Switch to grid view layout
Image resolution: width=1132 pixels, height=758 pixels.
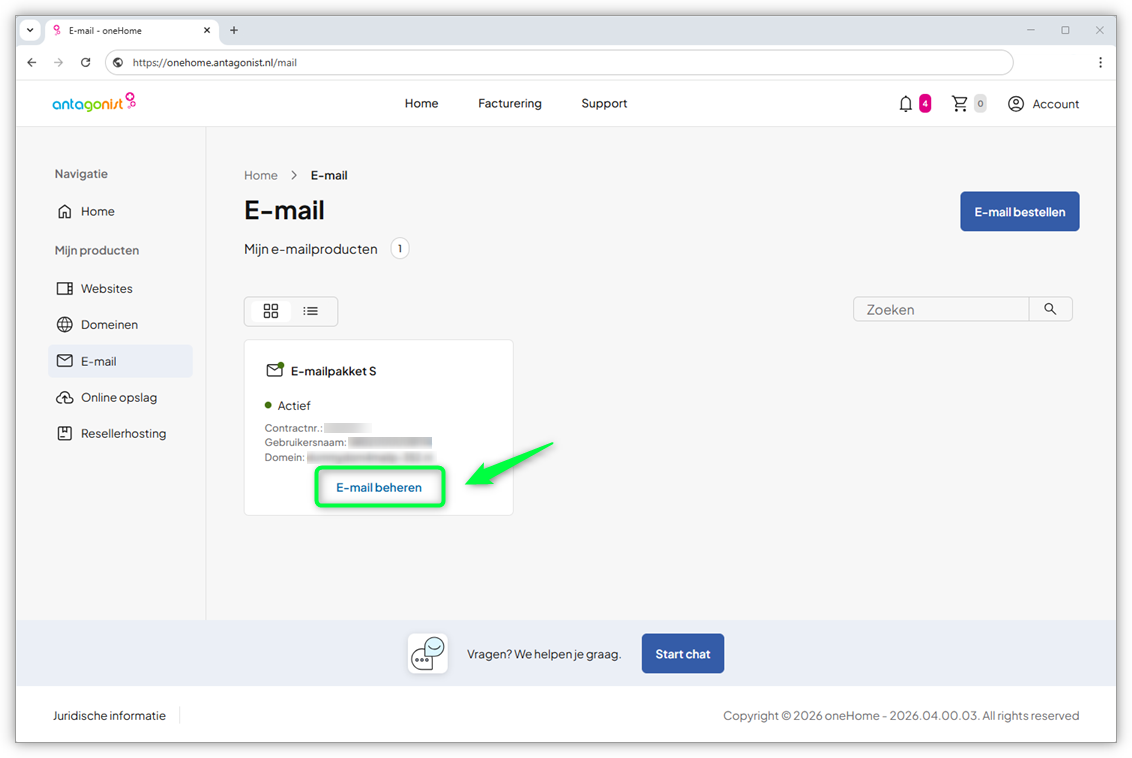(270, 311)
